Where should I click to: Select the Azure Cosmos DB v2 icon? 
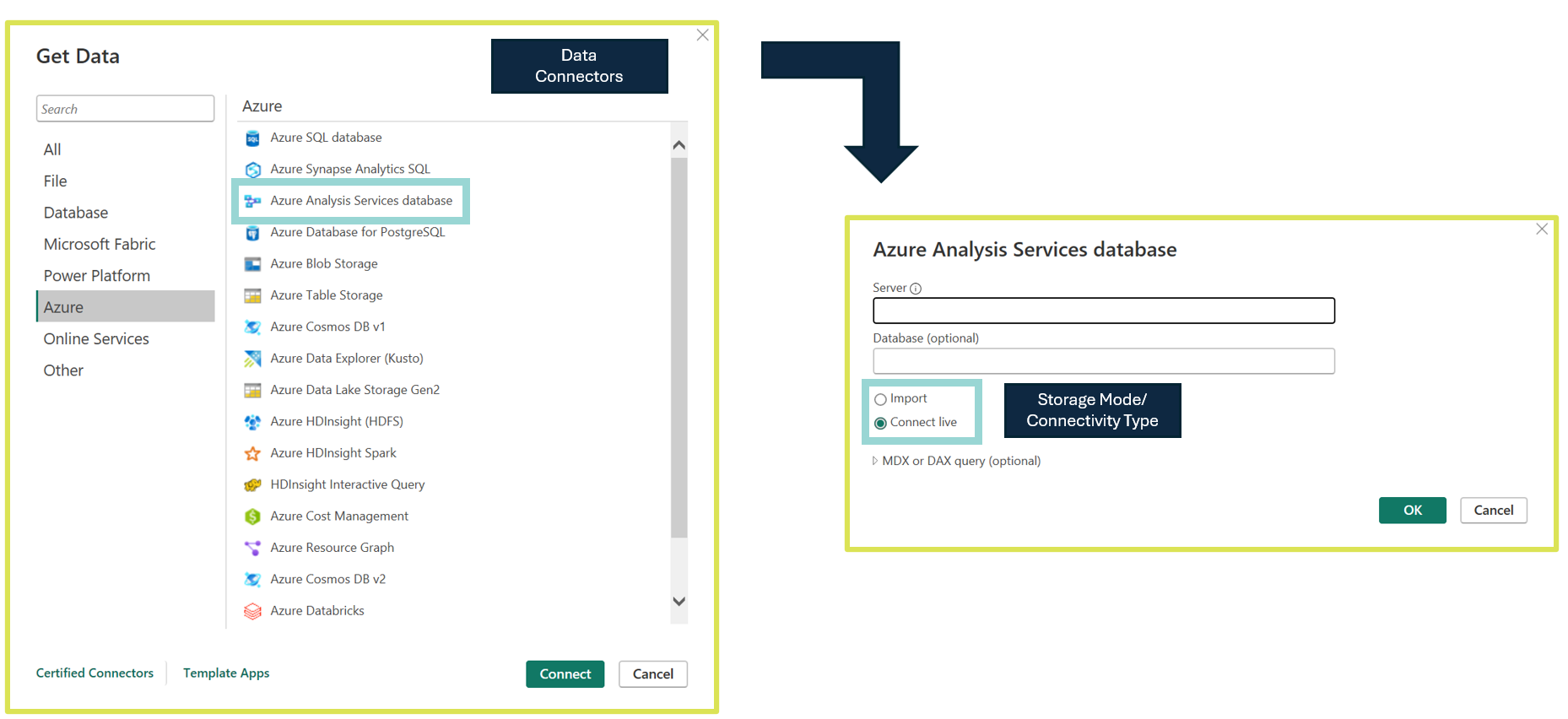[x=252, y=580]
